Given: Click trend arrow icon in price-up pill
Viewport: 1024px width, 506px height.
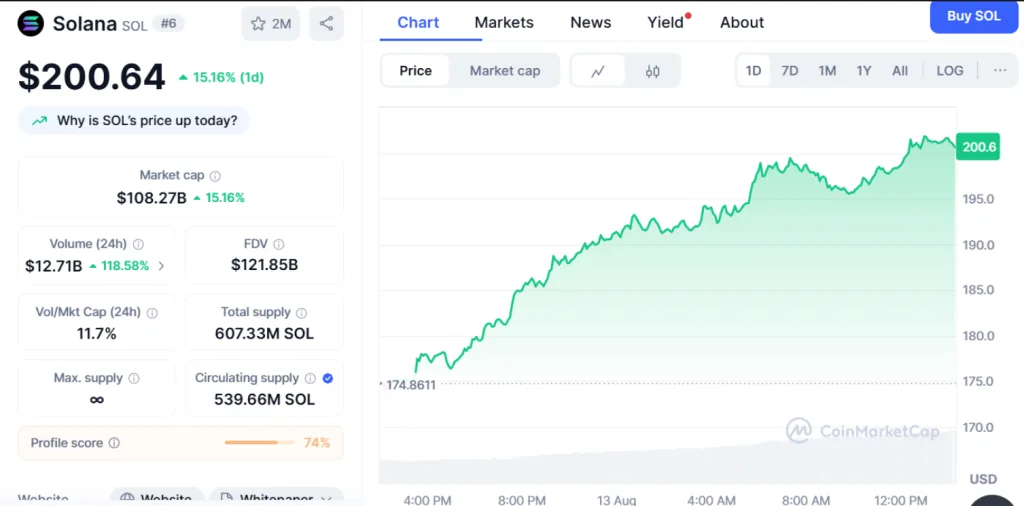Looking at the screenshot, I should (x=39, y=121).
